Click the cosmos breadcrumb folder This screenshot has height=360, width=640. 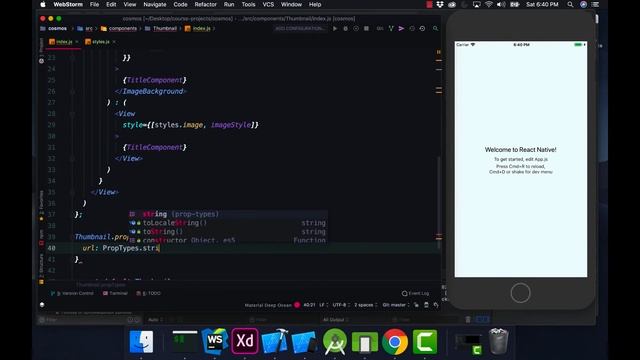click(x=53, y=29)
